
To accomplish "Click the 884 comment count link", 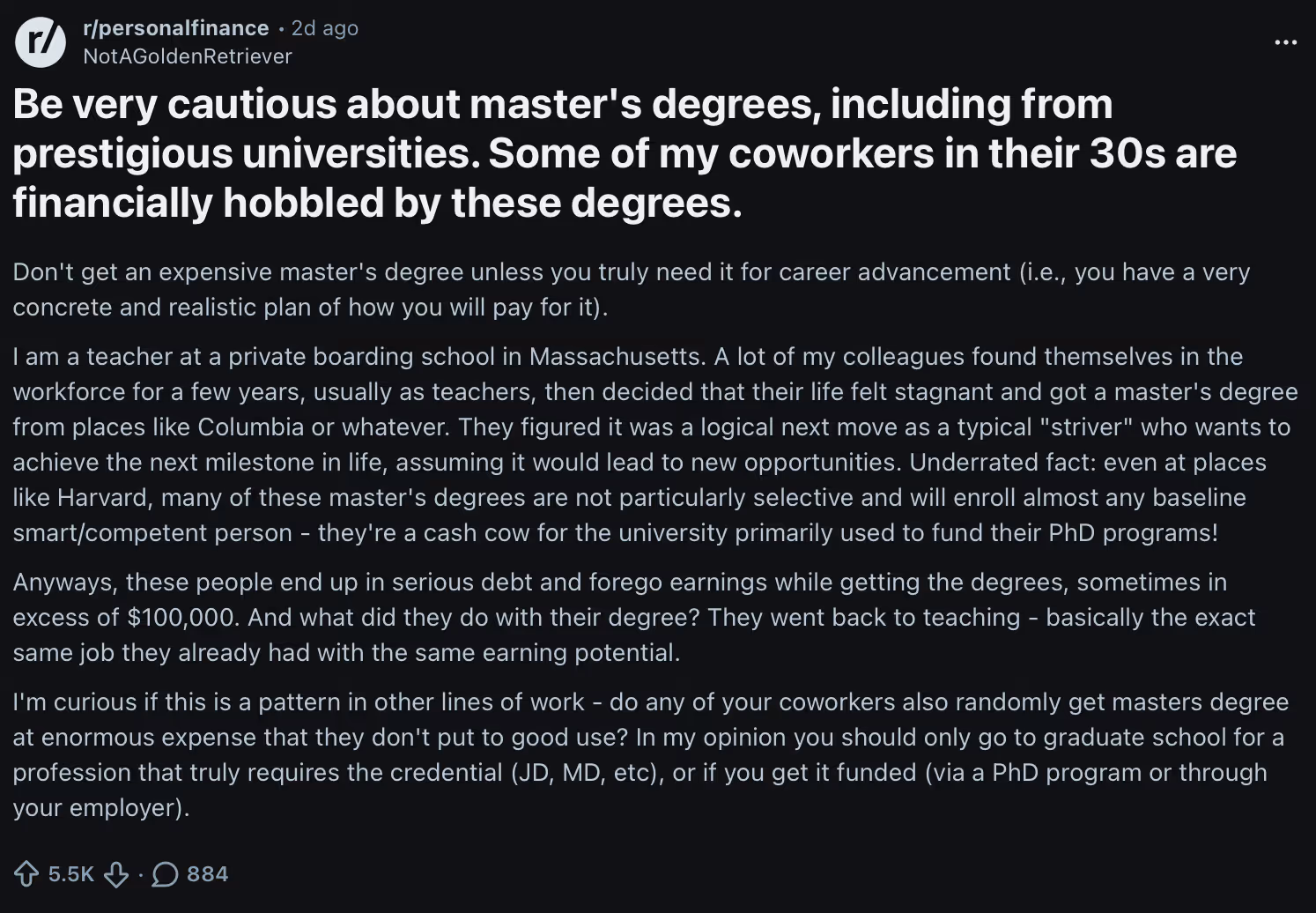I will 206,874.
